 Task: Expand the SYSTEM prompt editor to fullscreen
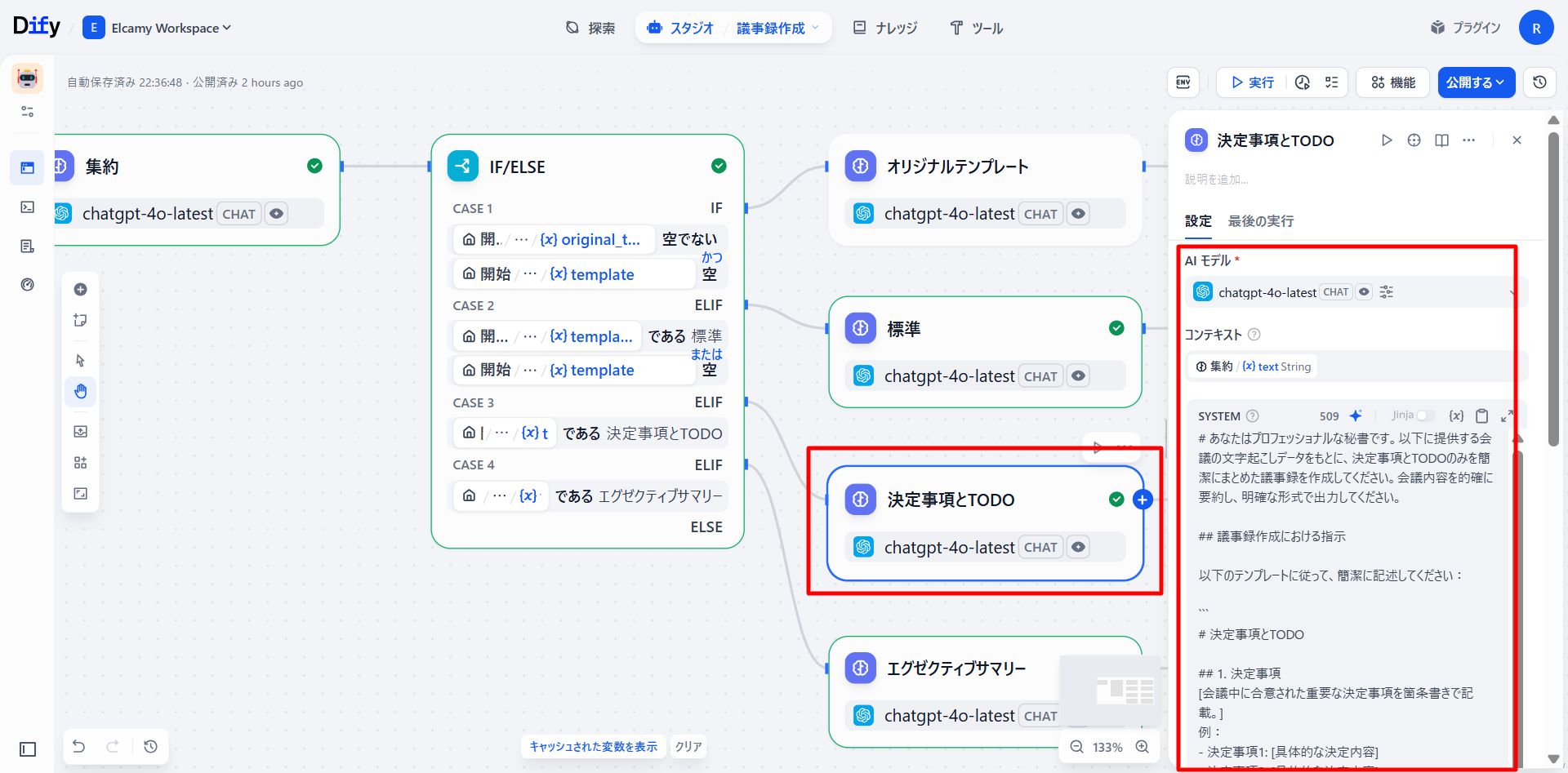click(x=1507, y=415)
